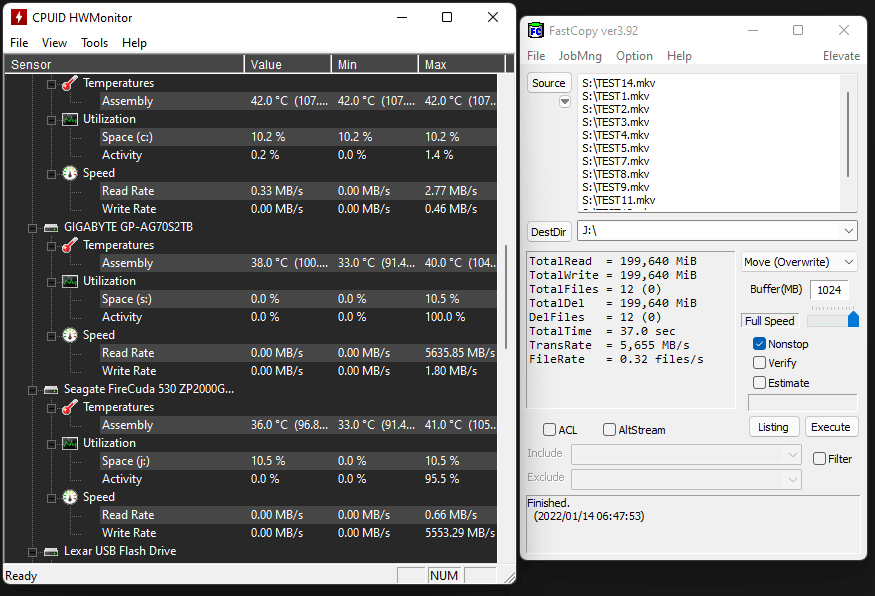Check the AltStream option

(x=609, y=430)
